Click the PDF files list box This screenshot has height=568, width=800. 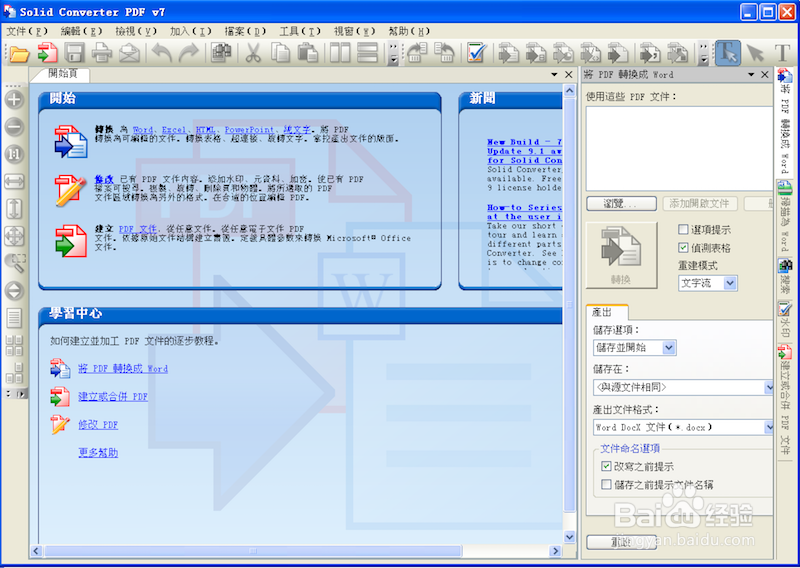(x=679, y=149)
